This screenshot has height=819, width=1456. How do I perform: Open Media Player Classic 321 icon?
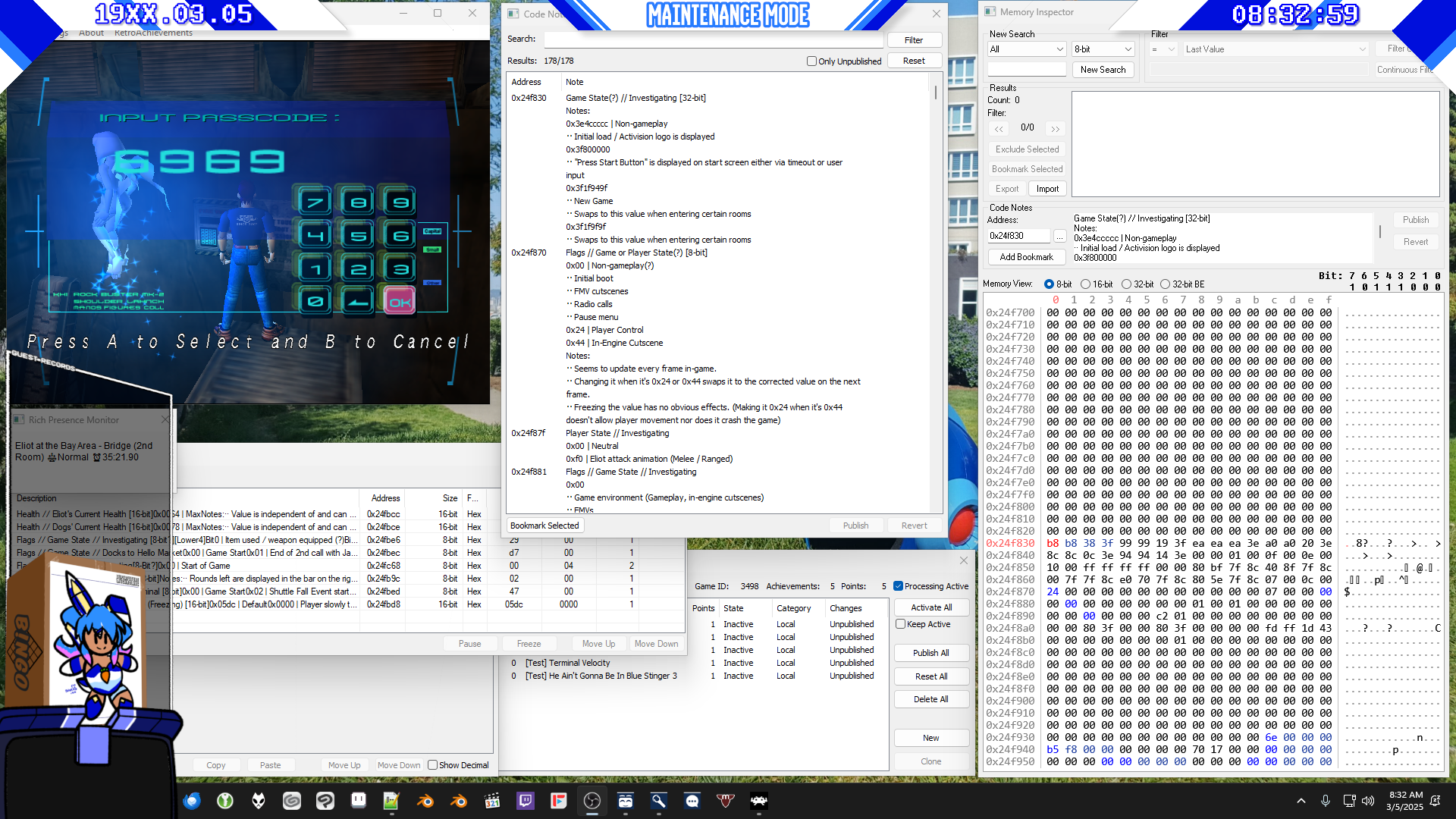(x=492, y=801)
